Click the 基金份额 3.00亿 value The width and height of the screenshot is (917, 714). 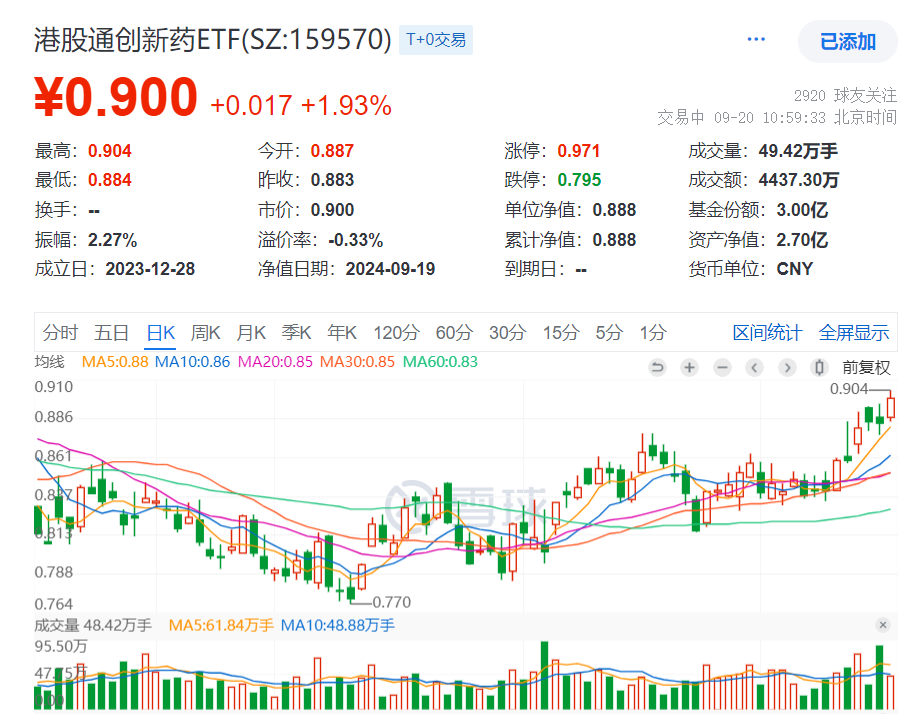tap(802, 210)
